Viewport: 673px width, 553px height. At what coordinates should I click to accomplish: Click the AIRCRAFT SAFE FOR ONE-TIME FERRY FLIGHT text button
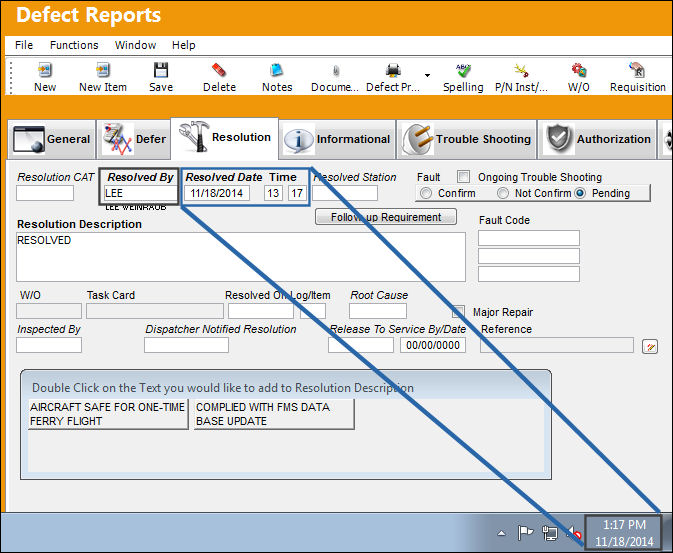108,414
